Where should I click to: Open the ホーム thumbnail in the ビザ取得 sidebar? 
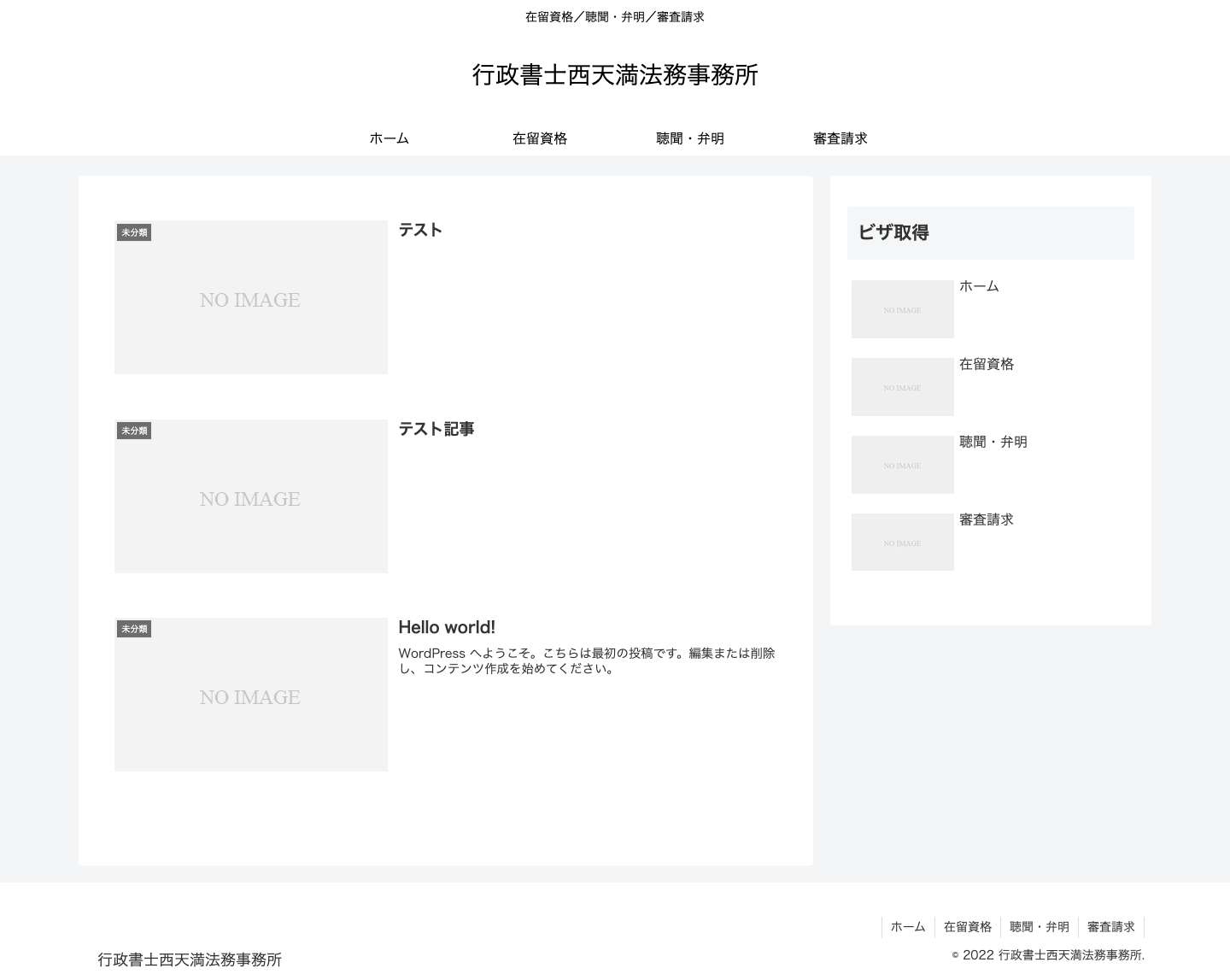pyautogui.click(x=902, y=309)
